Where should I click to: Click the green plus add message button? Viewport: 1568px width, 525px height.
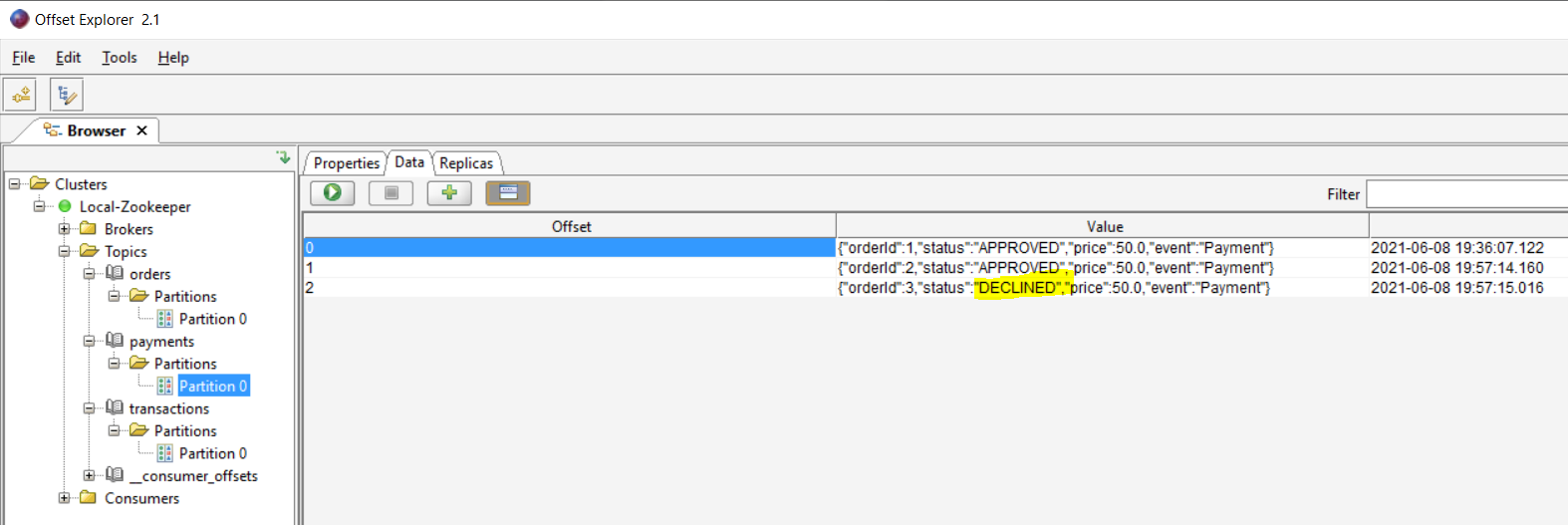[x=449, y=193]
